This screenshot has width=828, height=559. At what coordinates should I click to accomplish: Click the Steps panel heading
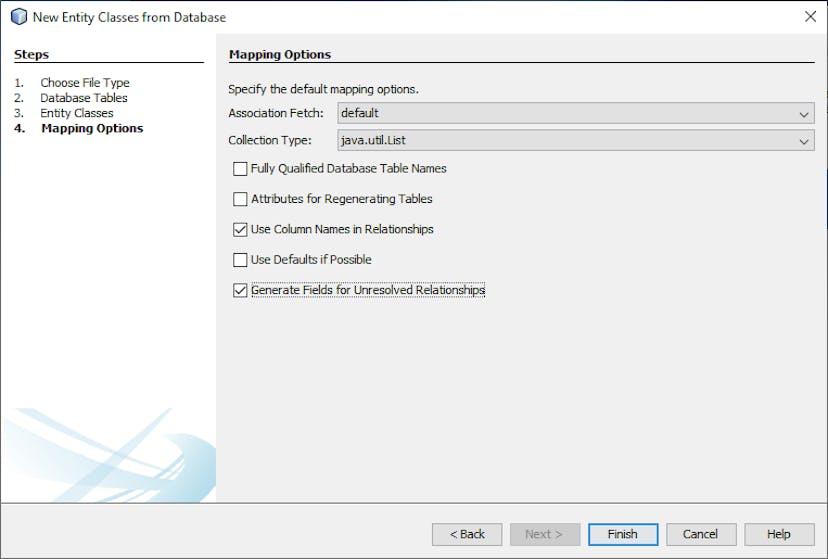31,54
